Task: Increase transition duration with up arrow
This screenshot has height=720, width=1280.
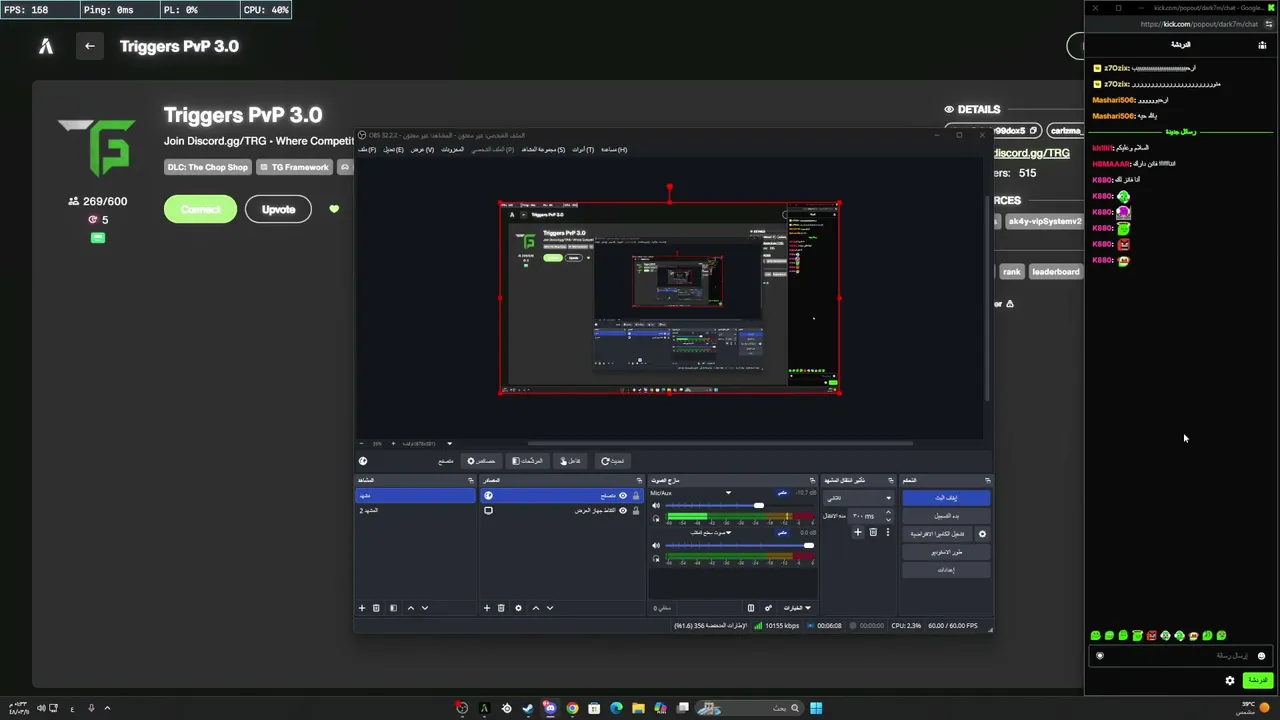Action: point(887,513)
